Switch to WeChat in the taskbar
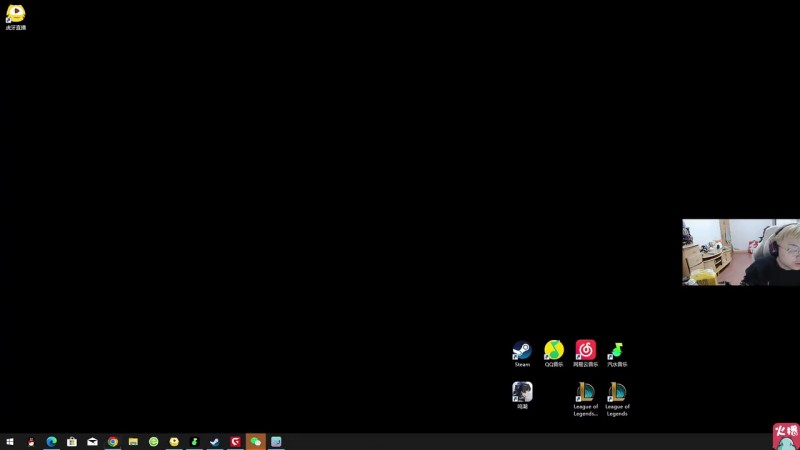 tap(256, 441)
